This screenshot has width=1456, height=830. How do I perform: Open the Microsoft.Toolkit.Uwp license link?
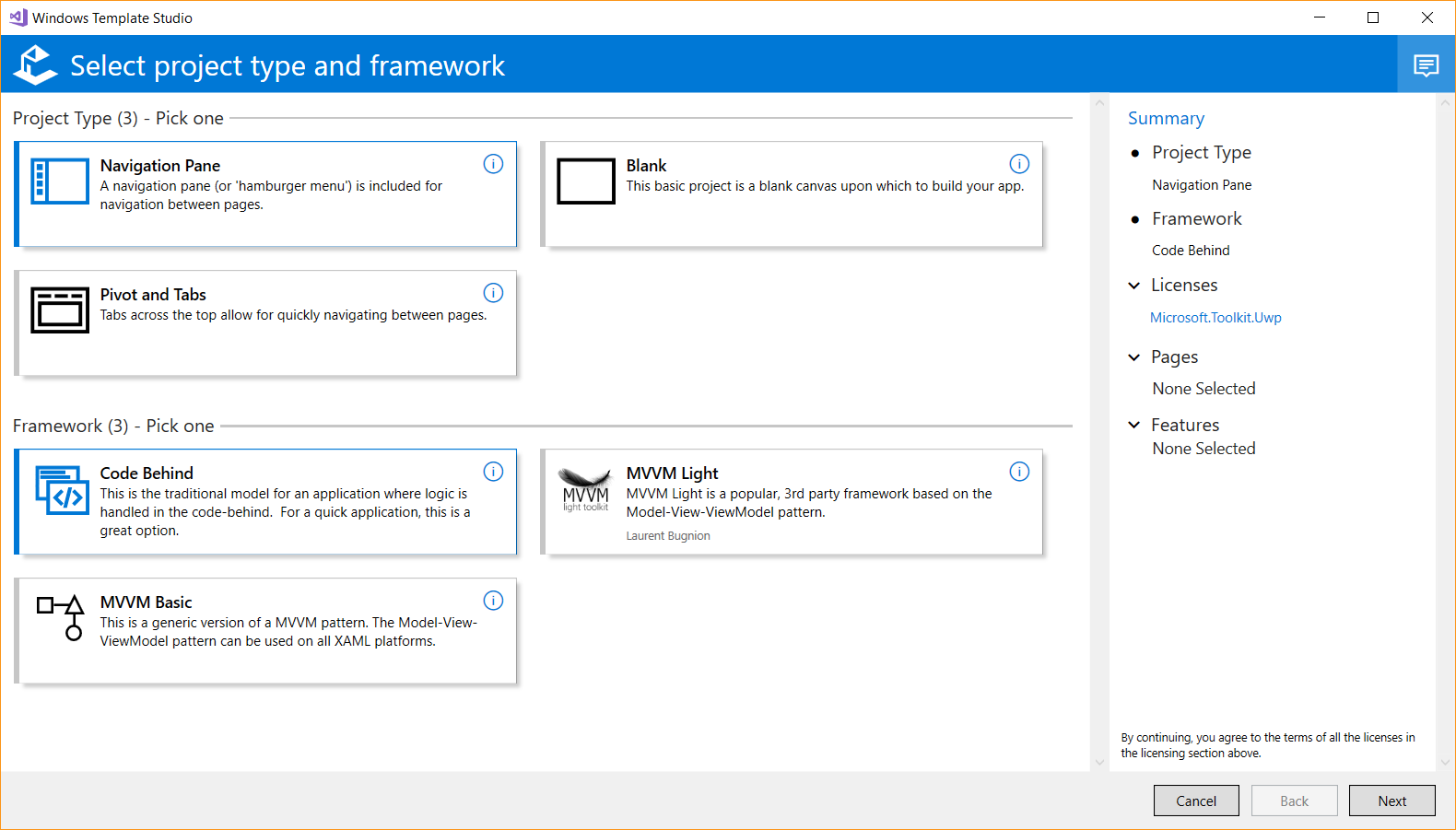[1215, 318]
